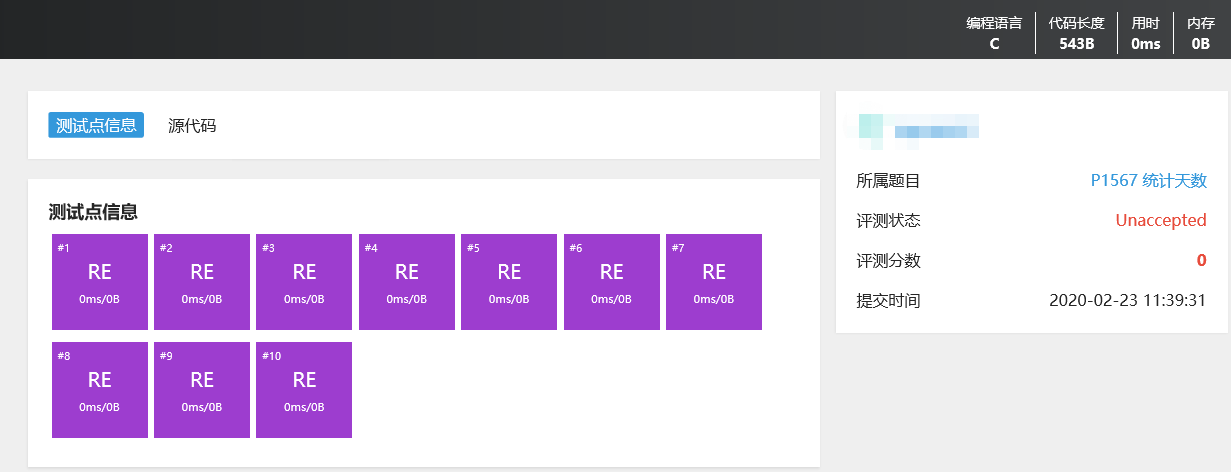Click test case #3 RE tile

pyautogui.click(x=304, y=282)
